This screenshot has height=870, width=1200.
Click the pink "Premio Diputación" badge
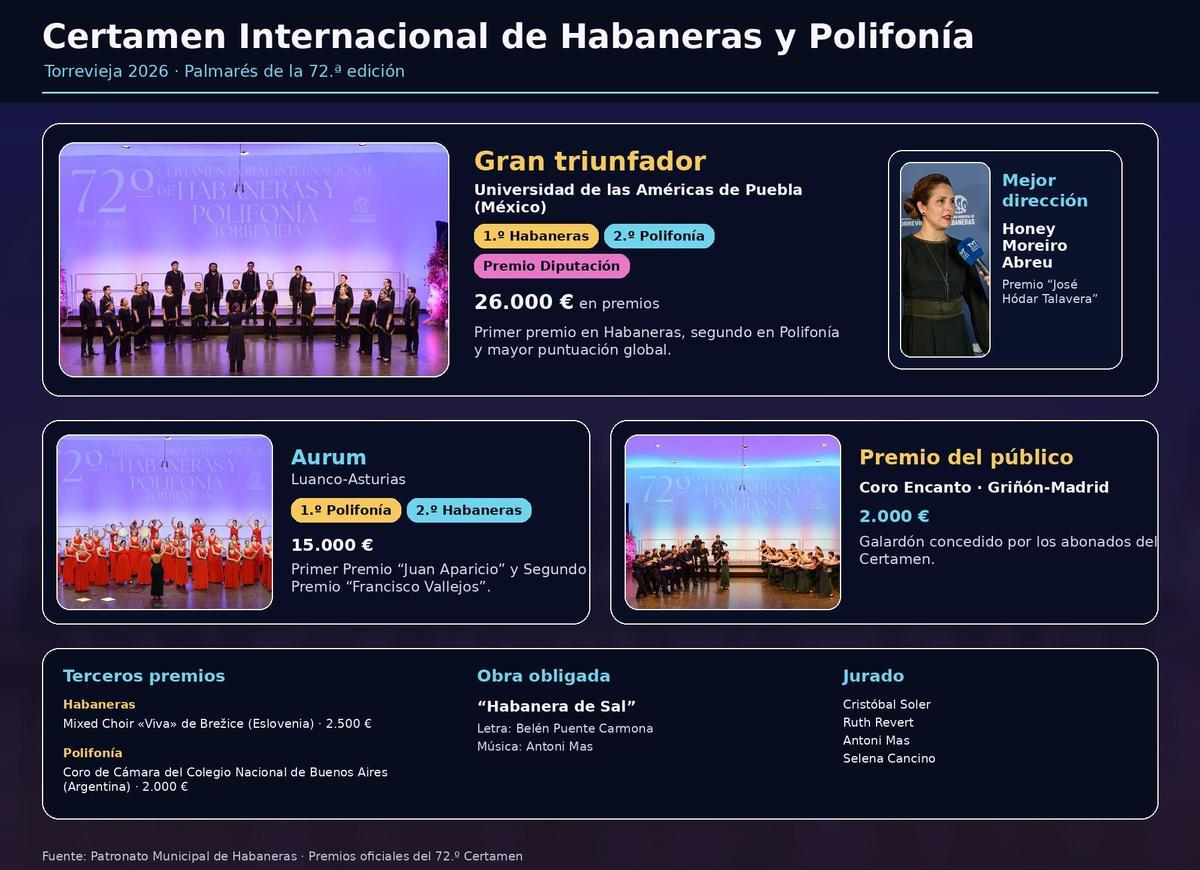(552, 266)
